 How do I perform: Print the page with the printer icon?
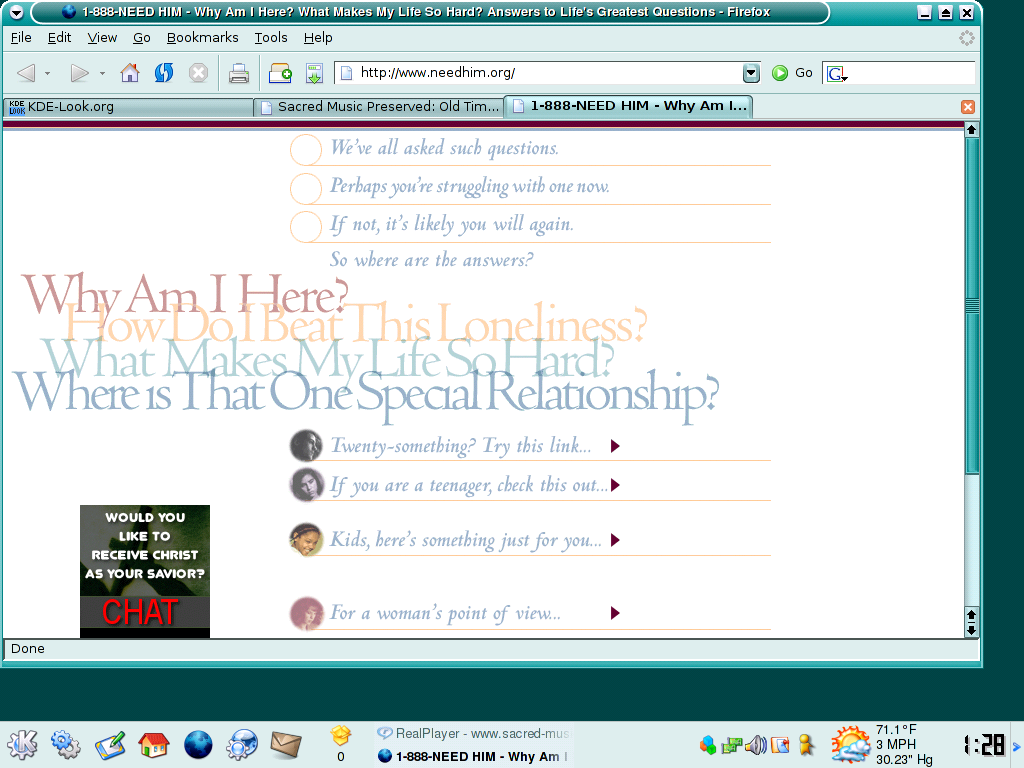click(x=239, y=73)
